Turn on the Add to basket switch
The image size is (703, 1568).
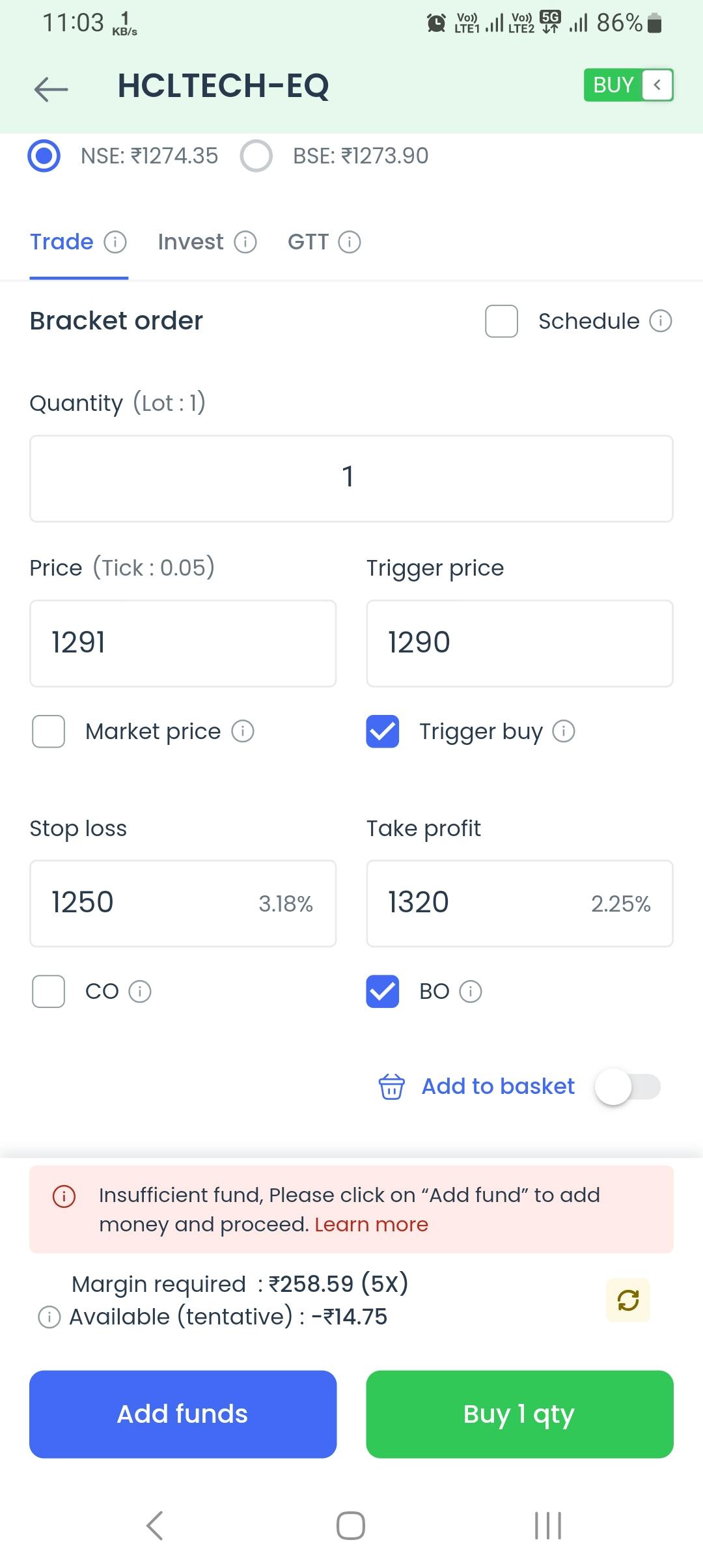tap(627, 1087)
